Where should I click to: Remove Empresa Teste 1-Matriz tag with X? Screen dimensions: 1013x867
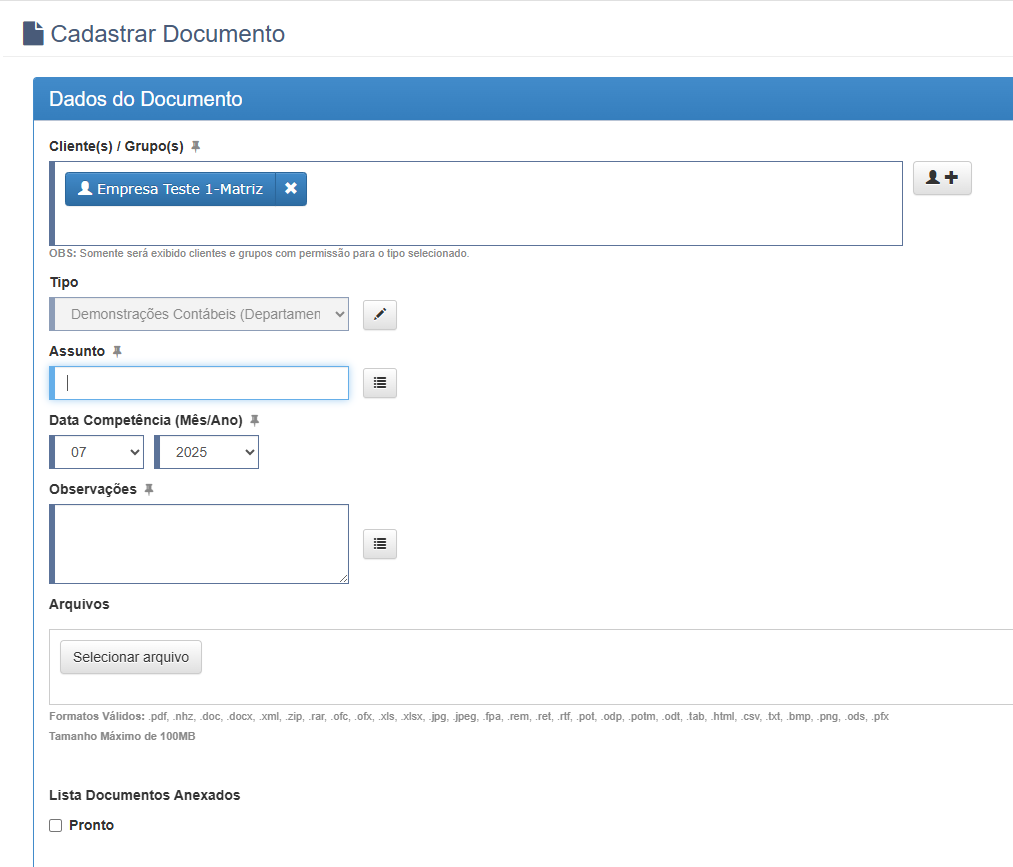pos(291,189)
